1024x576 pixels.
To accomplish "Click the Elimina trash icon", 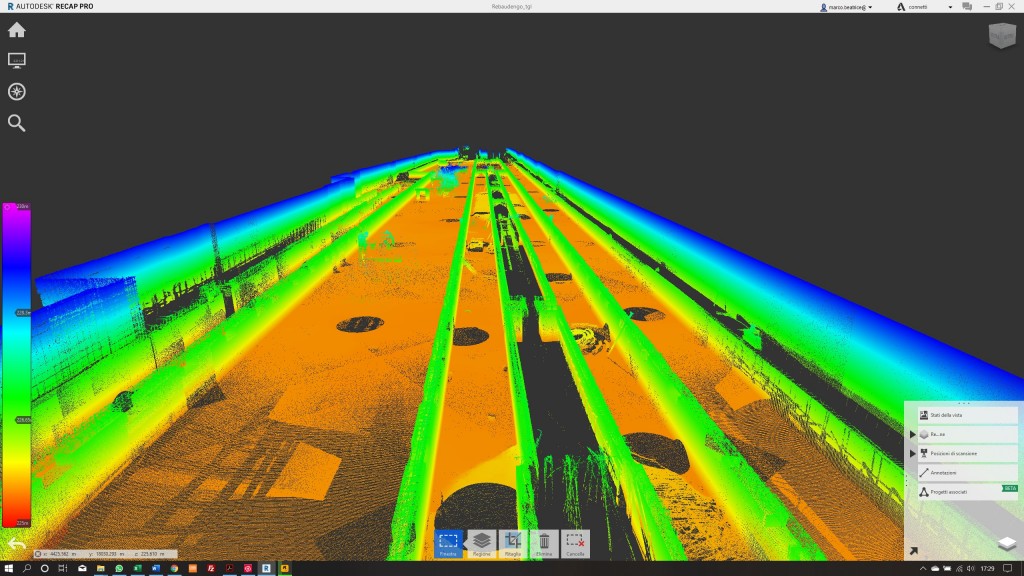I will [543, 543].
